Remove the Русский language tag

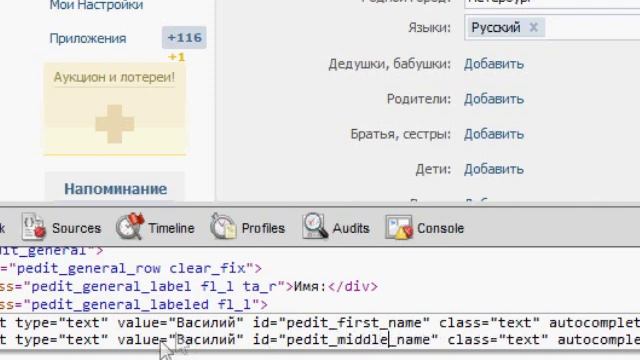tap(533, 27)
